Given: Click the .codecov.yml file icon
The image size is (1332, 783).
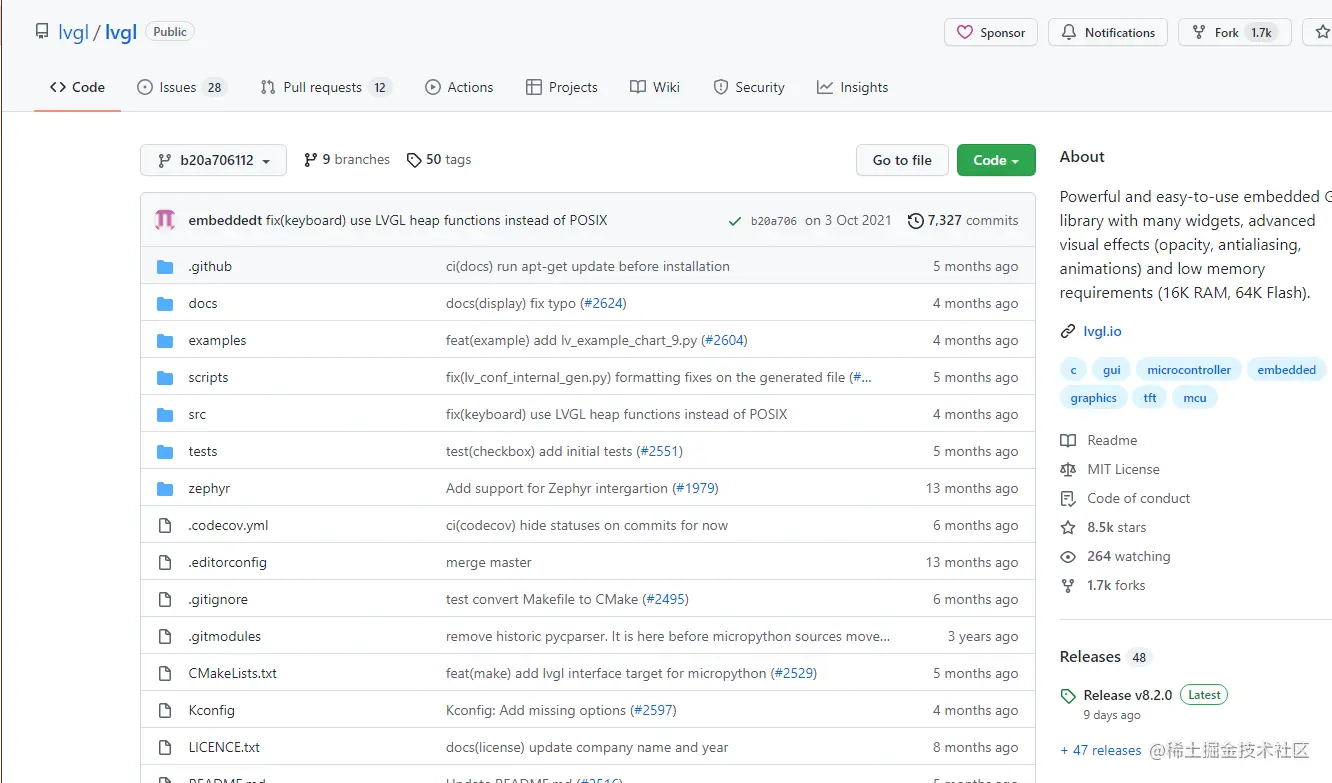Looking at the screenshot, I should pos(165,526).
